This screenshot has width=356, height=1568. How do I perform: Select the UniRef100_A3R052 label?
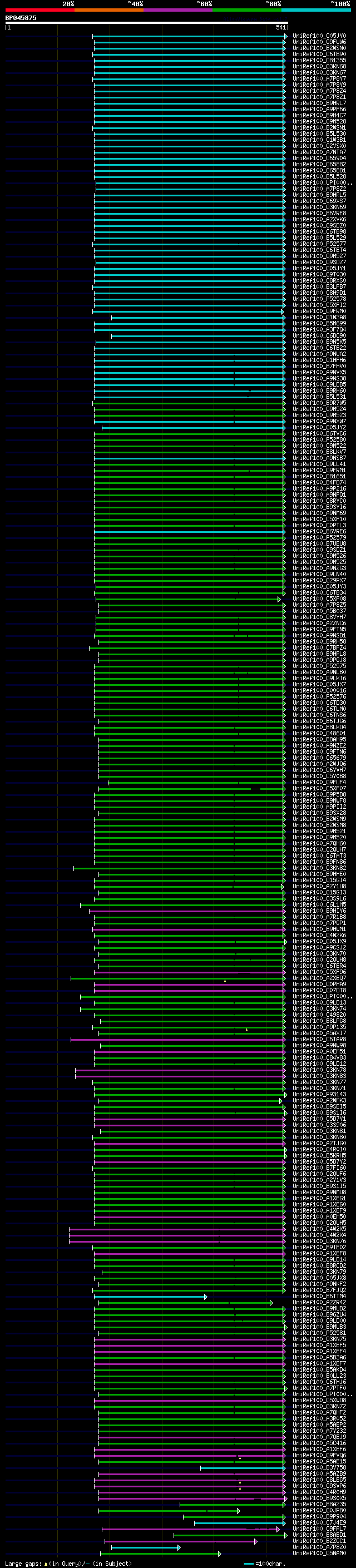click(x=319, y=1419)
